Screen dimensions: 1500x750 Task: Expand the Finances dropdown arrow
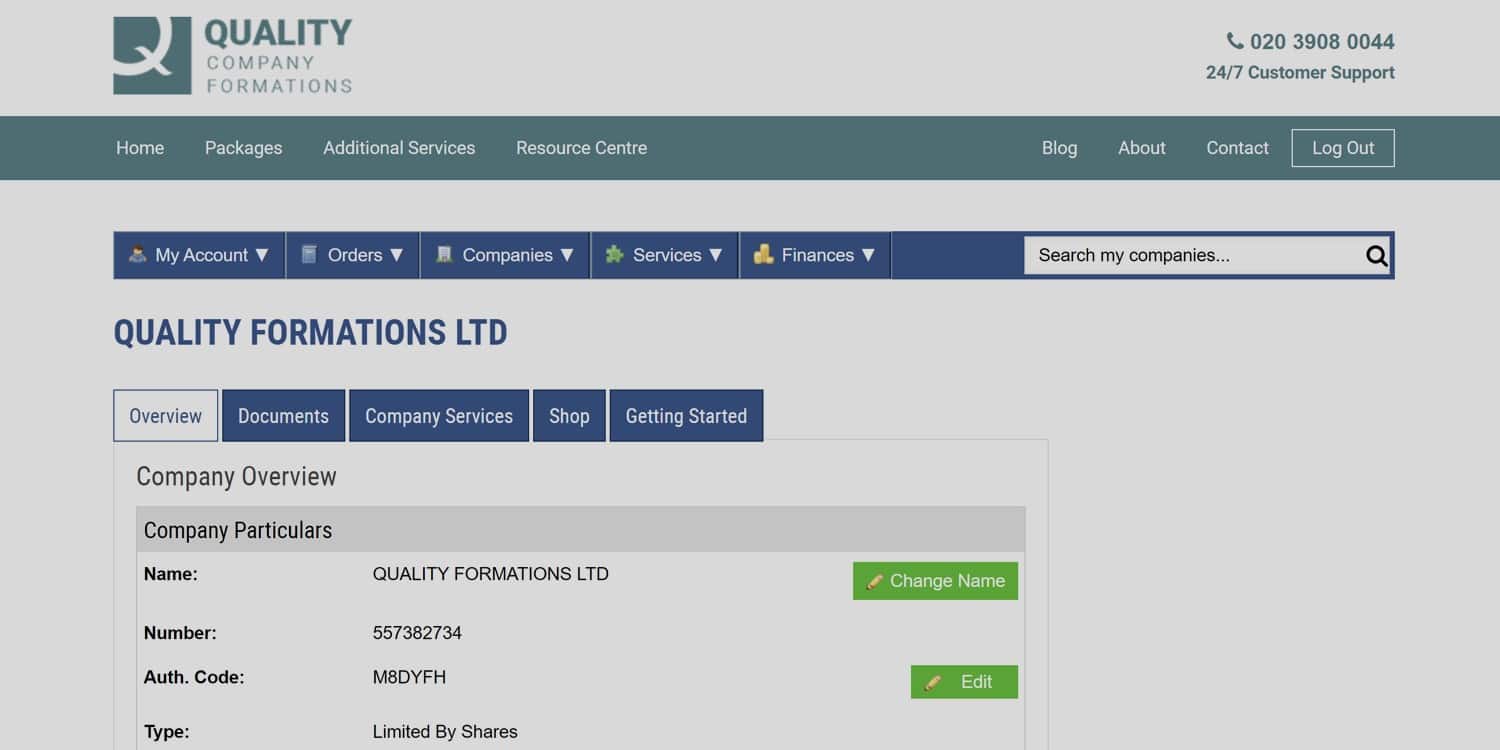click(868, 255)
